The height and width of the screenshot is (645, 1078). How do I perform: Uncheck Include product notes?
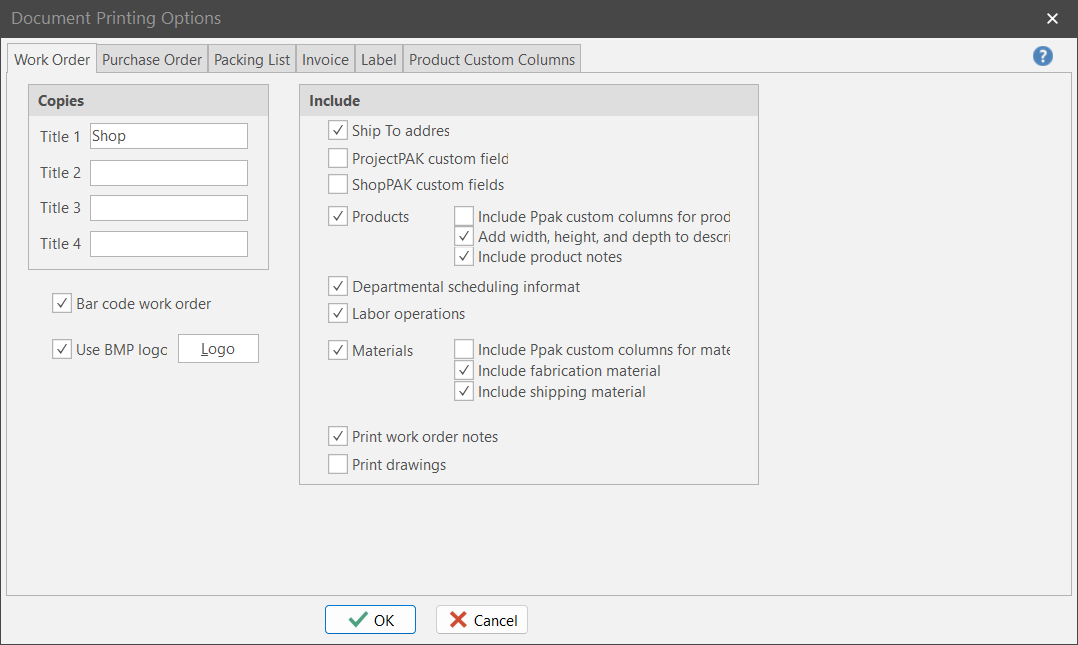464,257
